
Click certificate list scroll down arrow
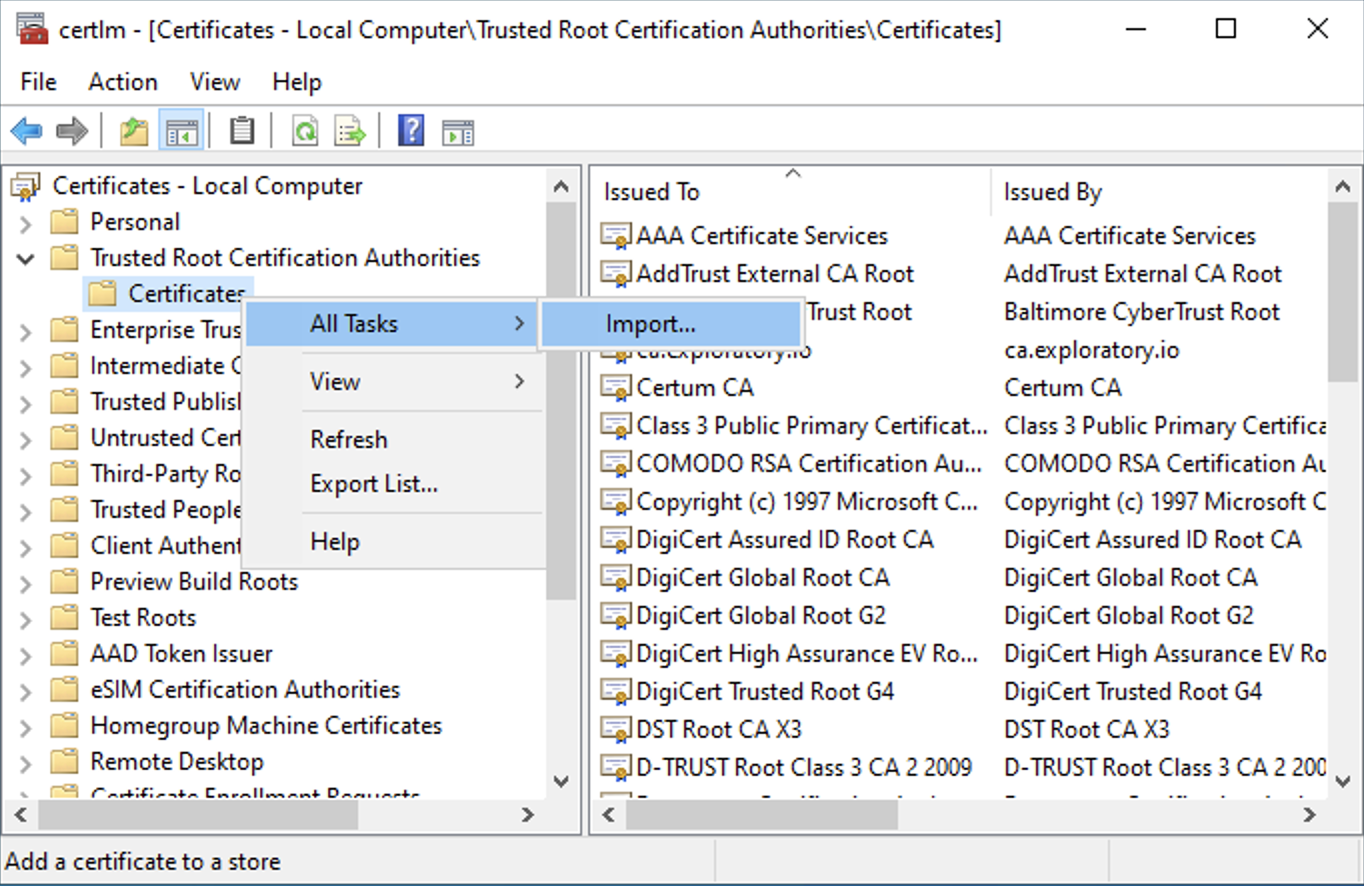[x=1343, y=781]
